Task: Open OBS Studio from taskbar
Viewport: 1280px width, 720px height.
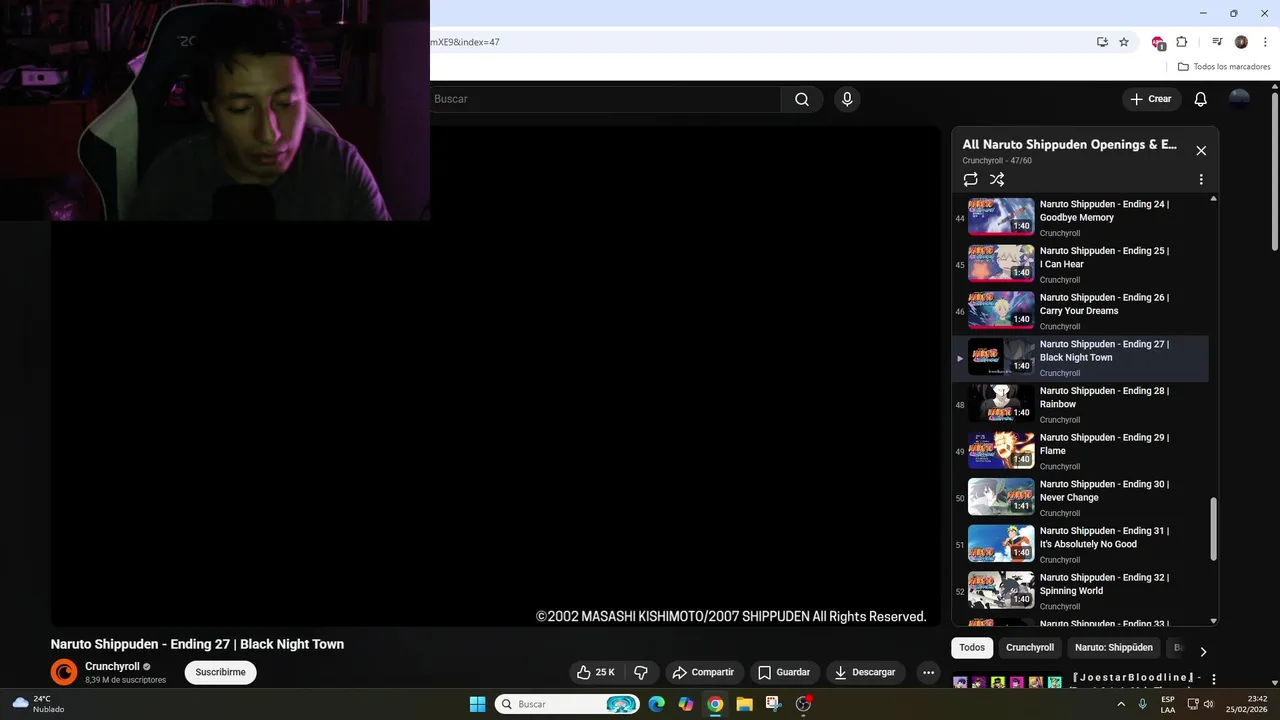Action: coord(803,704)
